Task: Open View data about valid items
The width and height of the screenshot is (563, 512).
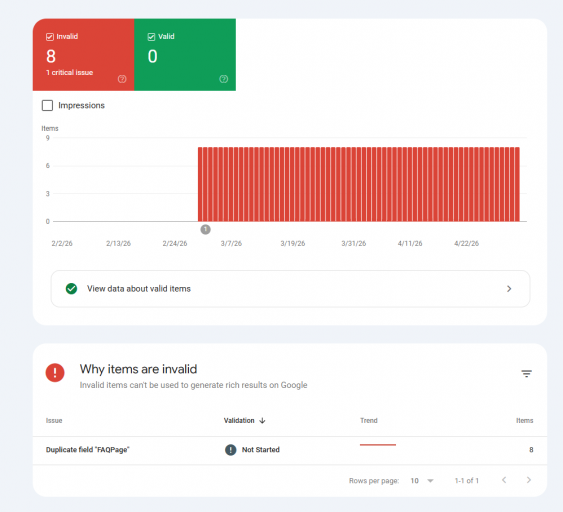Action: tap(290, 289)
